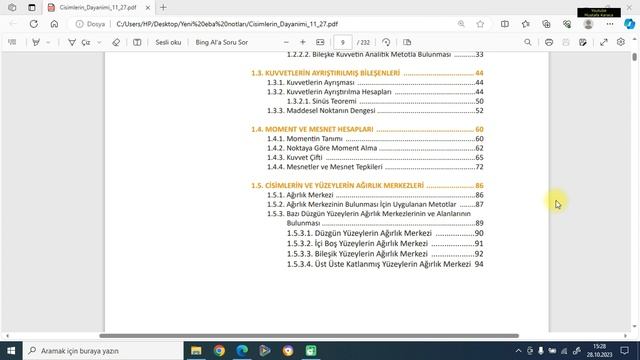Enter full screen mode for PDF
Image resolution: width=640 pixels, height=360 pixels.
pyautogui.click(x=604, y=42)
